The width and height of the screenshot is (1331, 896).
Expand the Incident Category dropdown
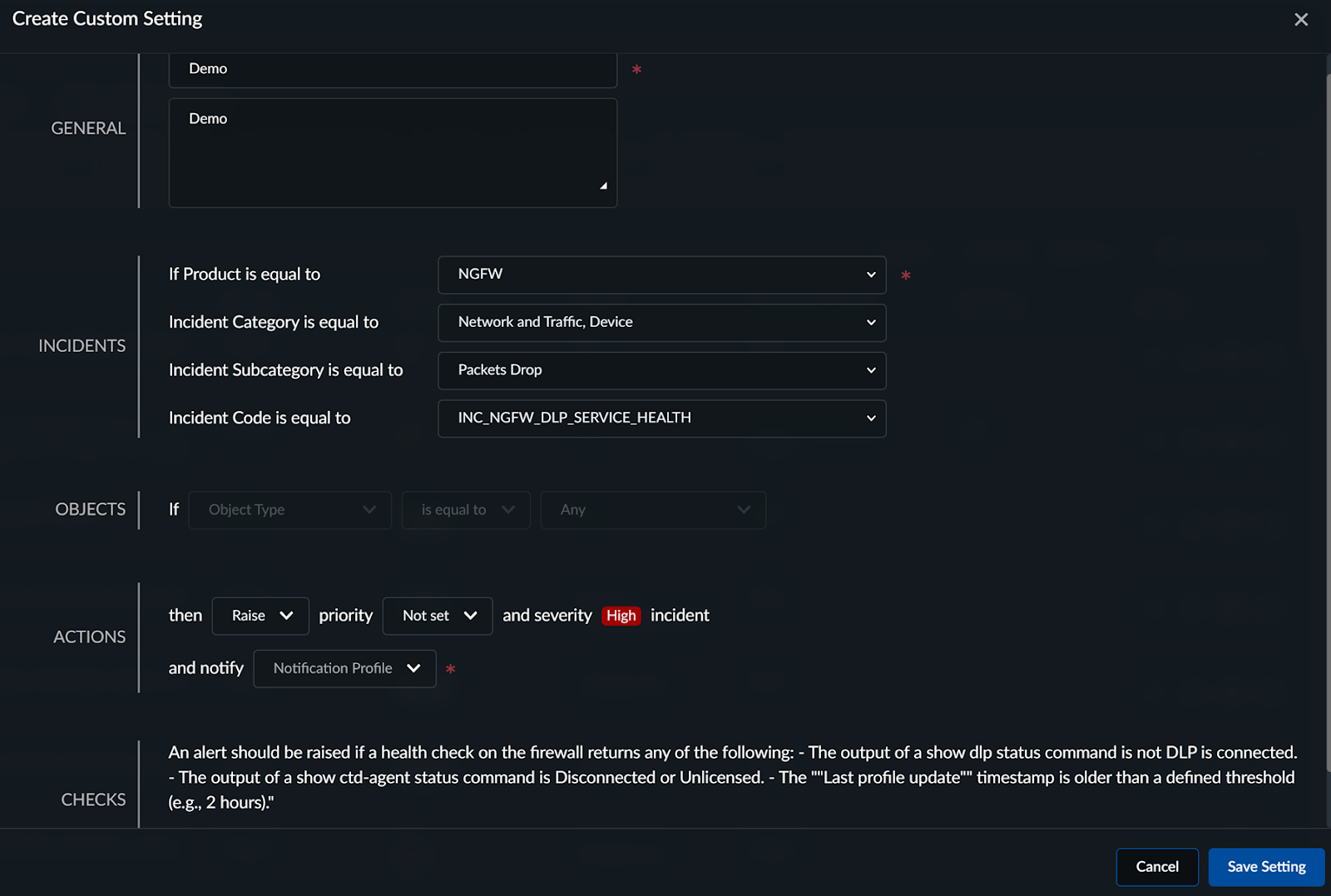661,323
